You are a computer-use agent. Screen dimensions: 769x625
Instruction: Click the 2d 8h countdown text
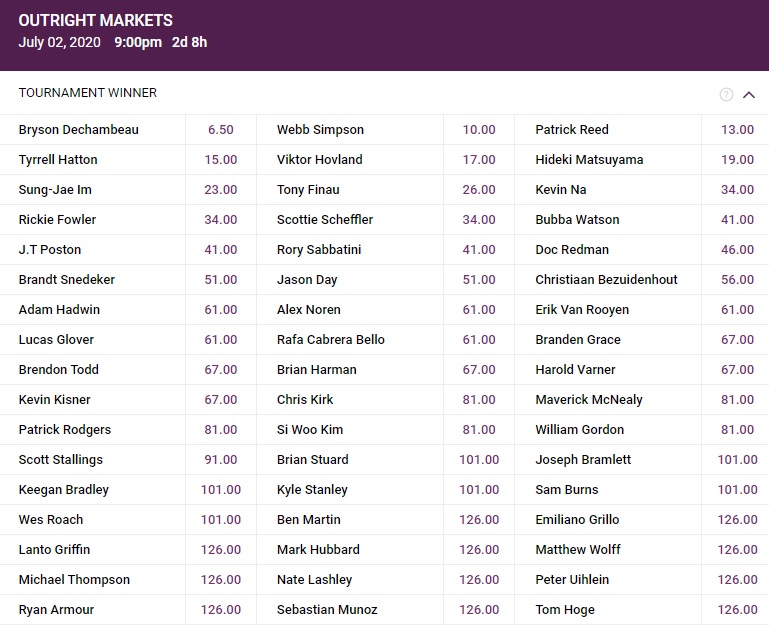coord(189,42)
